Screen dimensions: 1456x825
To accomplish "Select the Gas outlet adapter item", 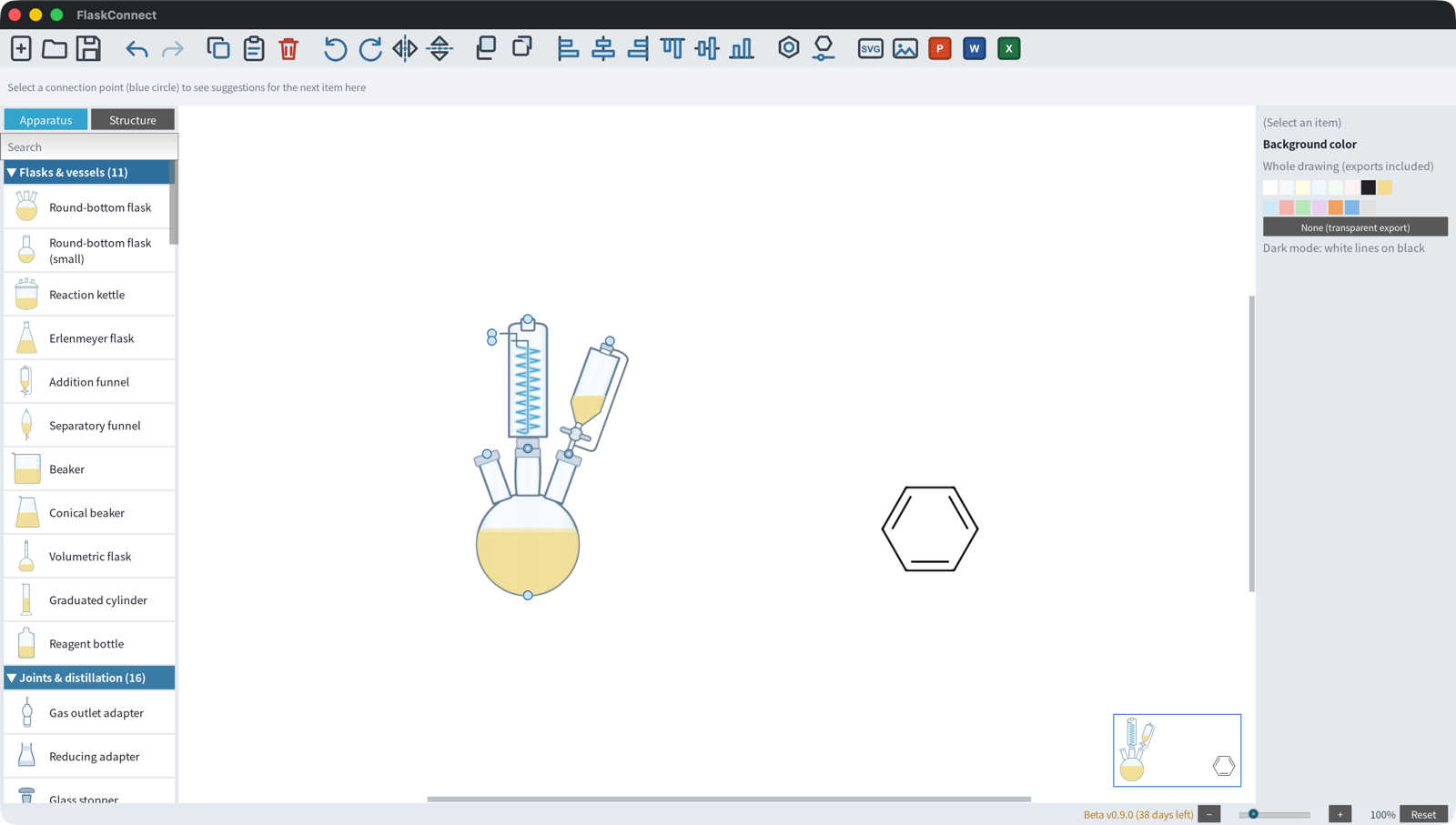I will tap(89, 713).
